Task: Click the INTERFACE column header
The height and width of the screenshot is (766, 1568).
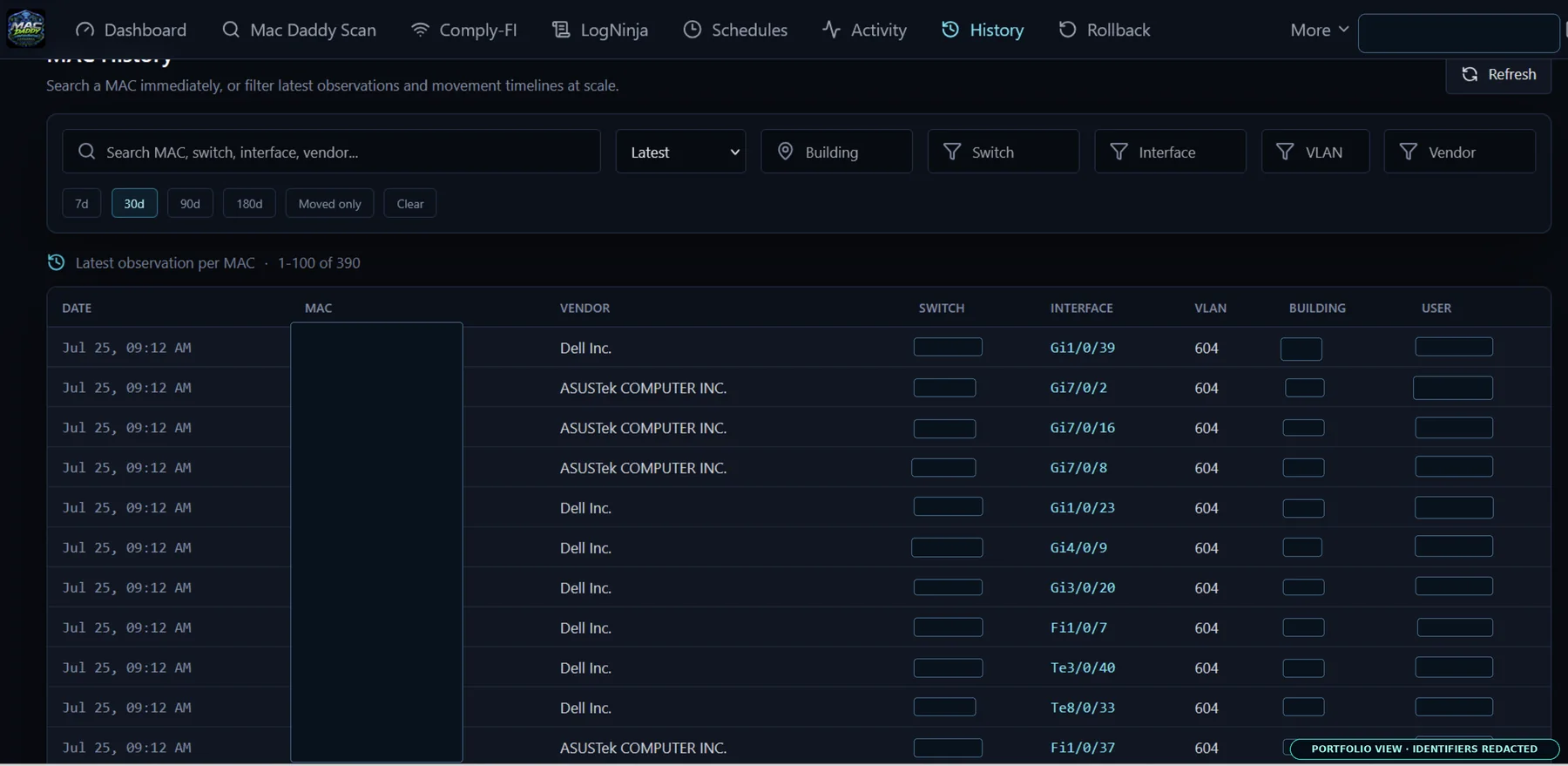Action: [1081, 308]
